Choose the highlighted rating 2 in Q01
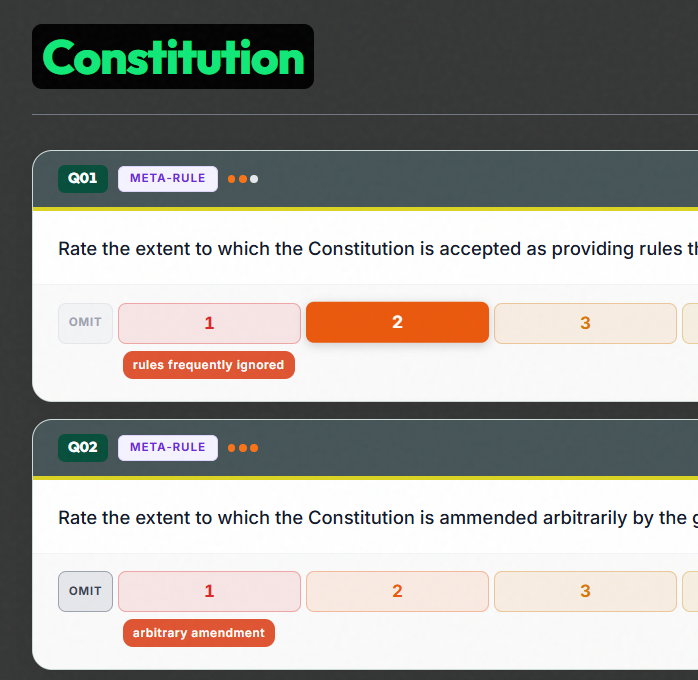Screen dimensions: 698x680 pyautogui.click(x=397, y=322)
